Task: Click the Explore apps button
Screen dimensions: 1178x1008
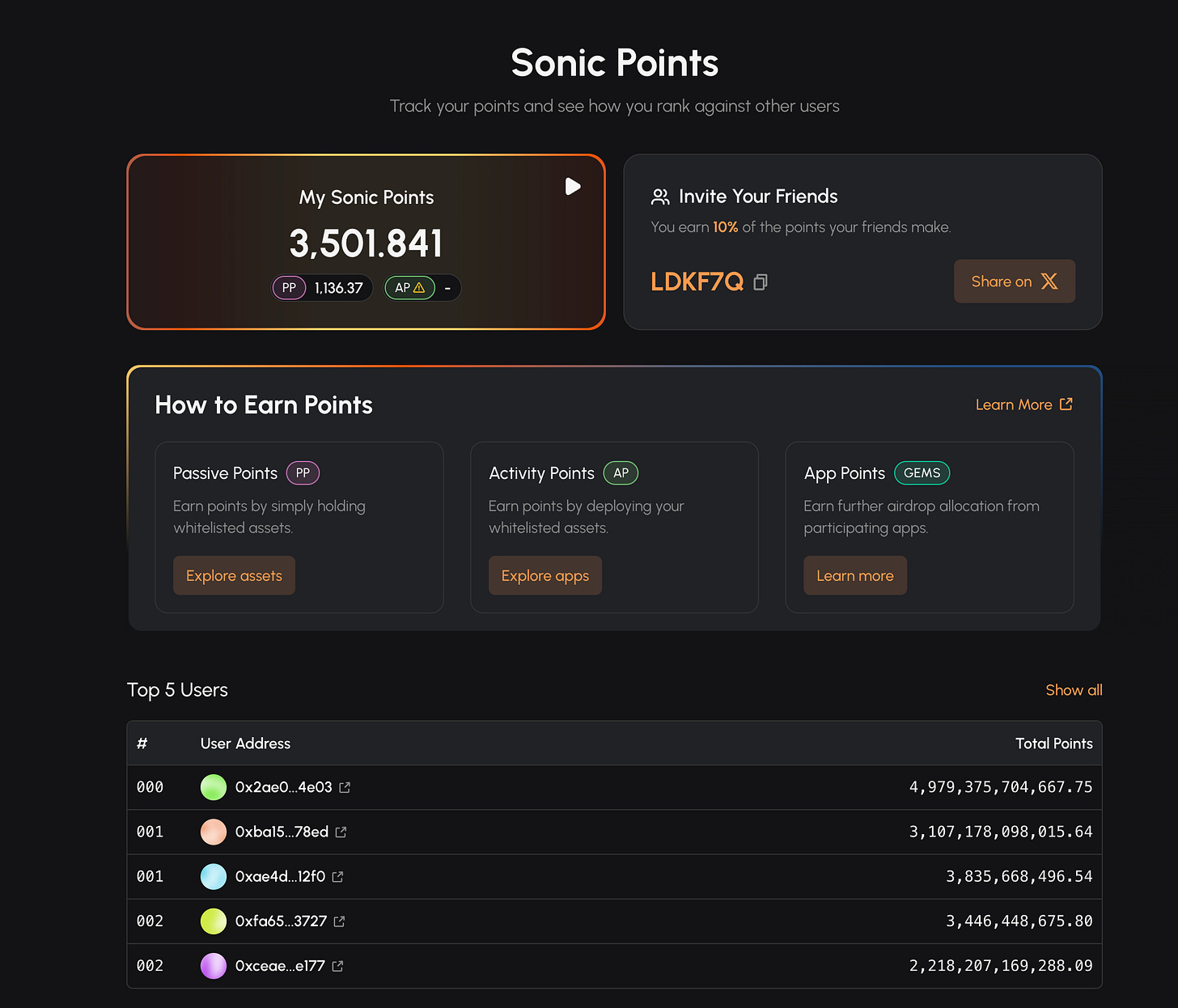Action: 545,575
